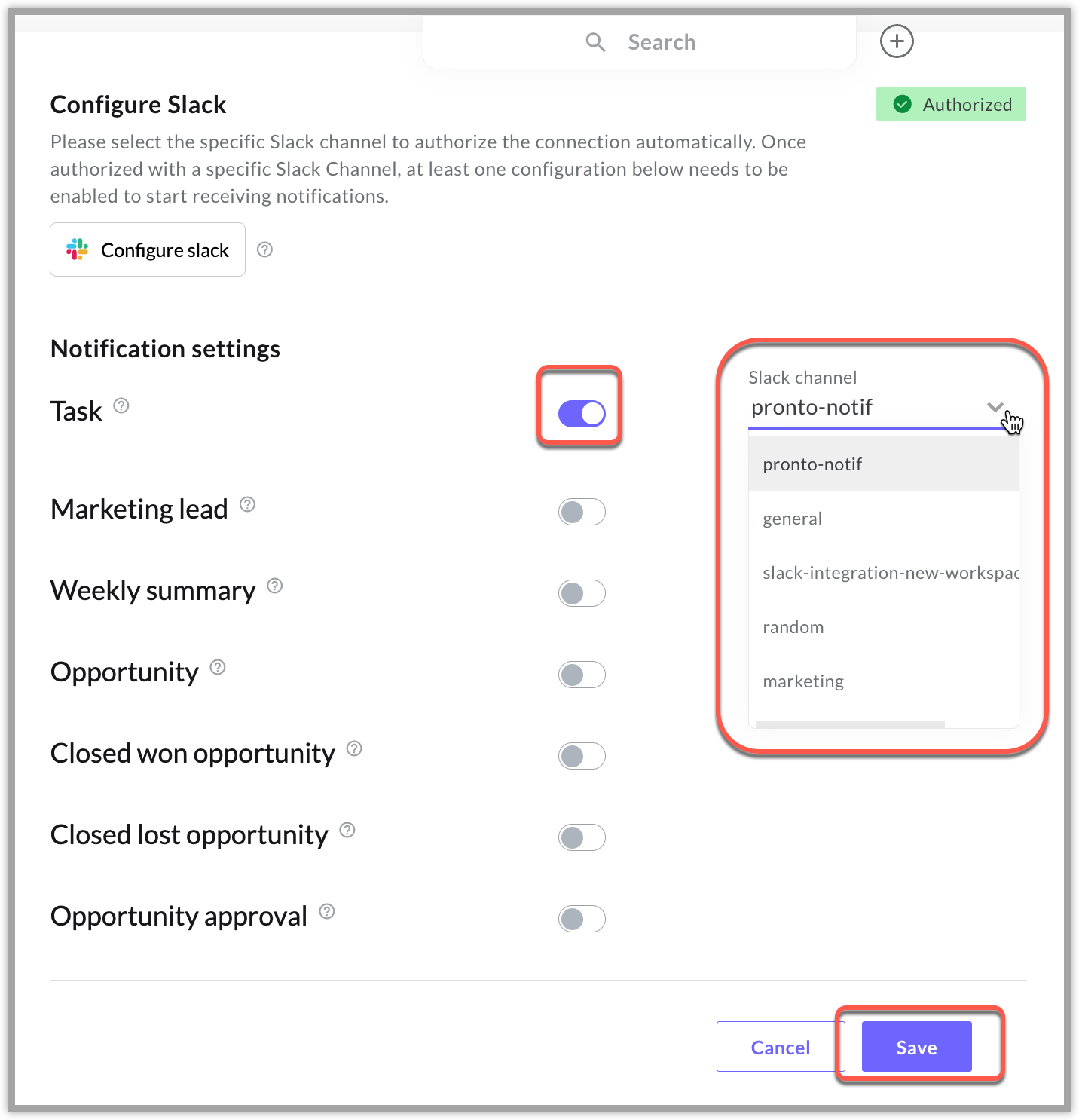The width and height of the screenshot is (1079, 1120).
Task: Click the Save button
Action: (916, 1047)
